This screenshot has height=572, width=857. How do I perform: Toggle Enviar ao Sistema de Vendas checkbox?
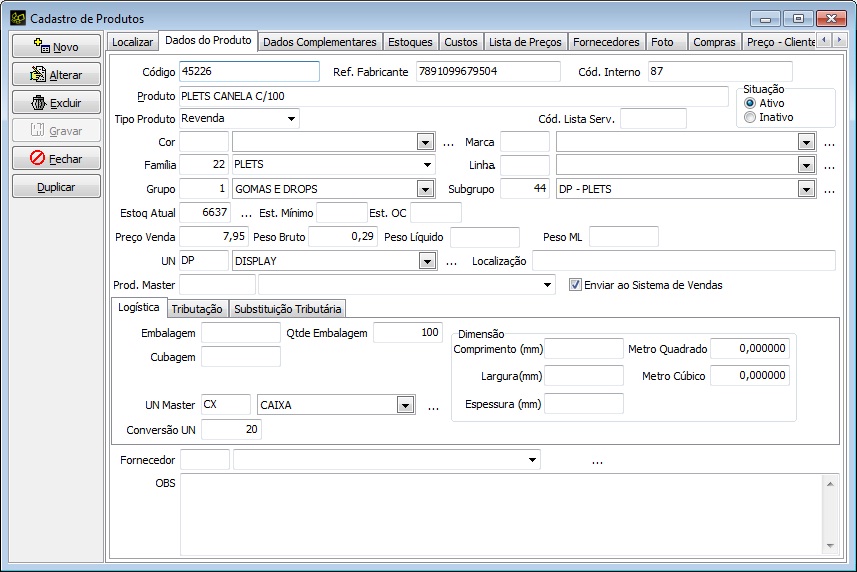point(575,285)
